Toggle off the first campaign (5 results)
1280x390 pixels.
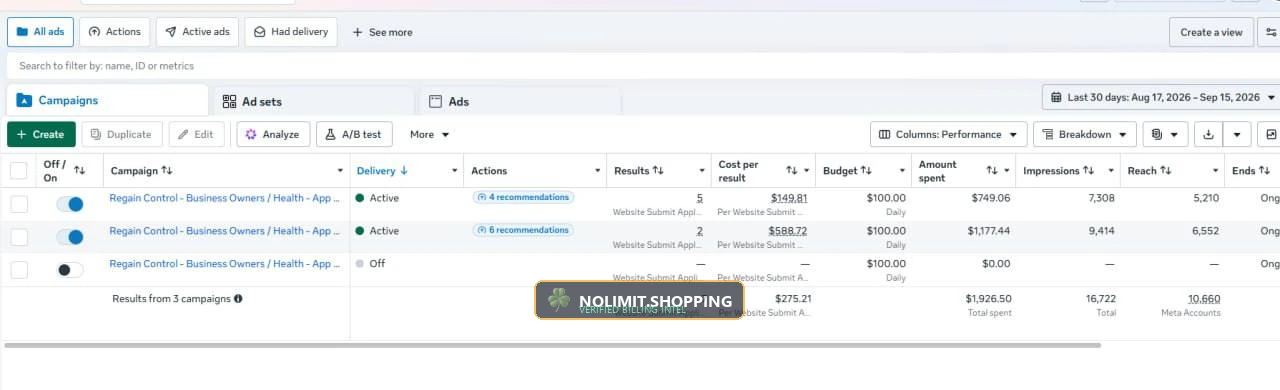tap(70, 204)
